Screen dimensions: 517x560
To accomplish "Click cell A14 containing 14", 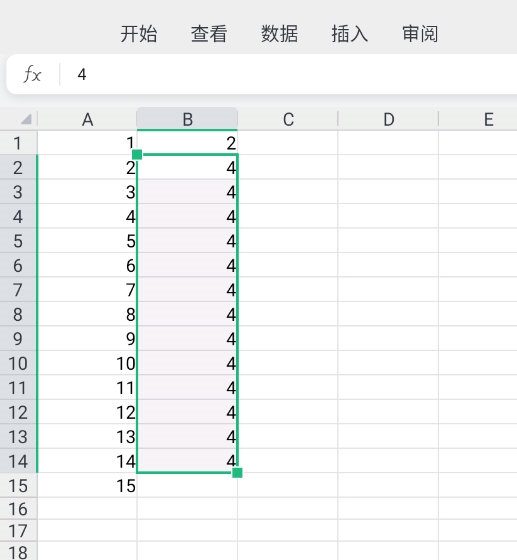I will point(87,461).
